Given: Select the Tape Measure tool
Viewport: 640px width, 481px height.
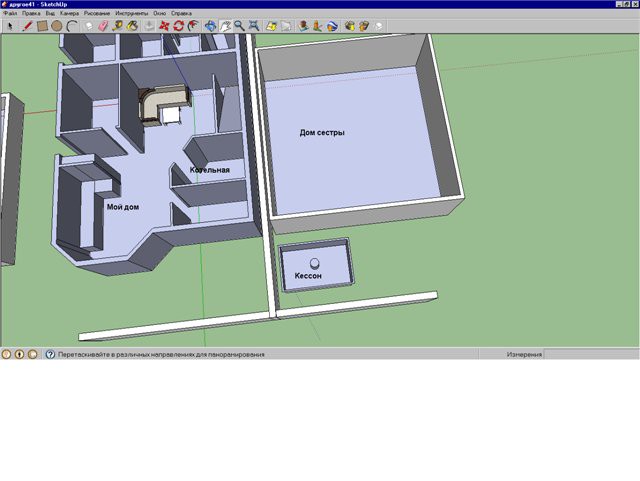Looking at the screenshot, I should pos(118,26).
